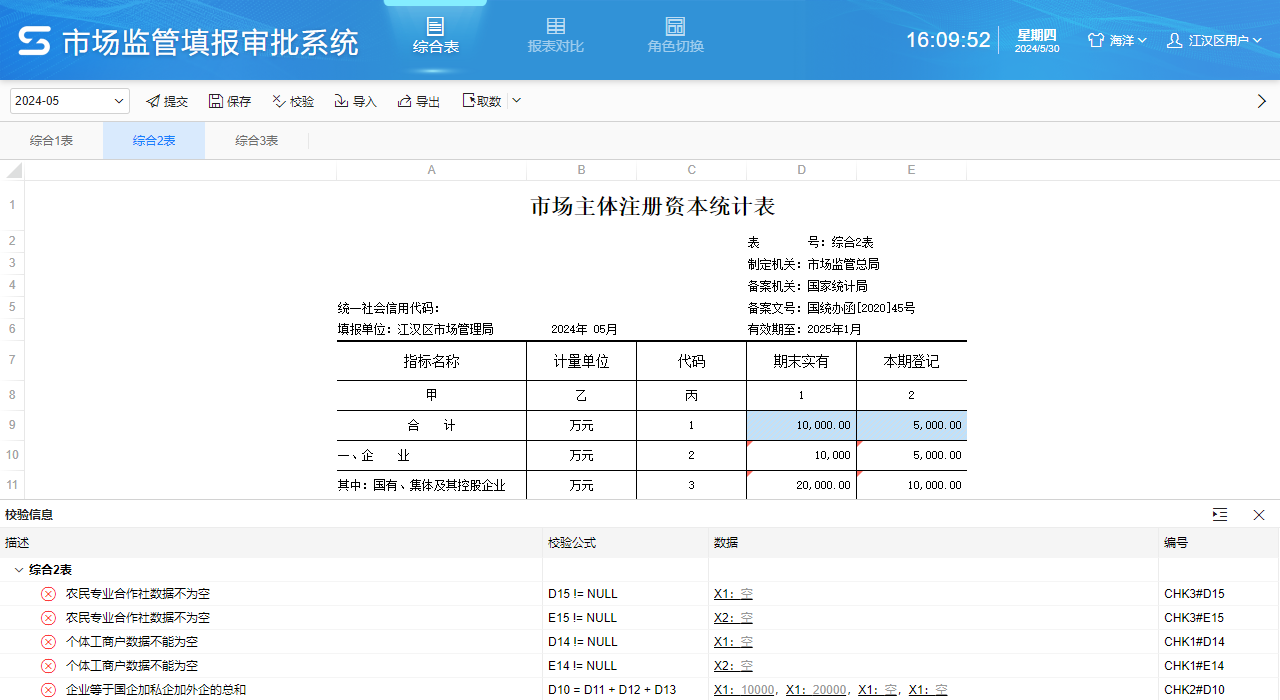Image resolution: width=1280 pixels, height=700 pixels.
Task: Click the red error icon beside 个体工商户数据不能为空
Action: tap(47, 641)
